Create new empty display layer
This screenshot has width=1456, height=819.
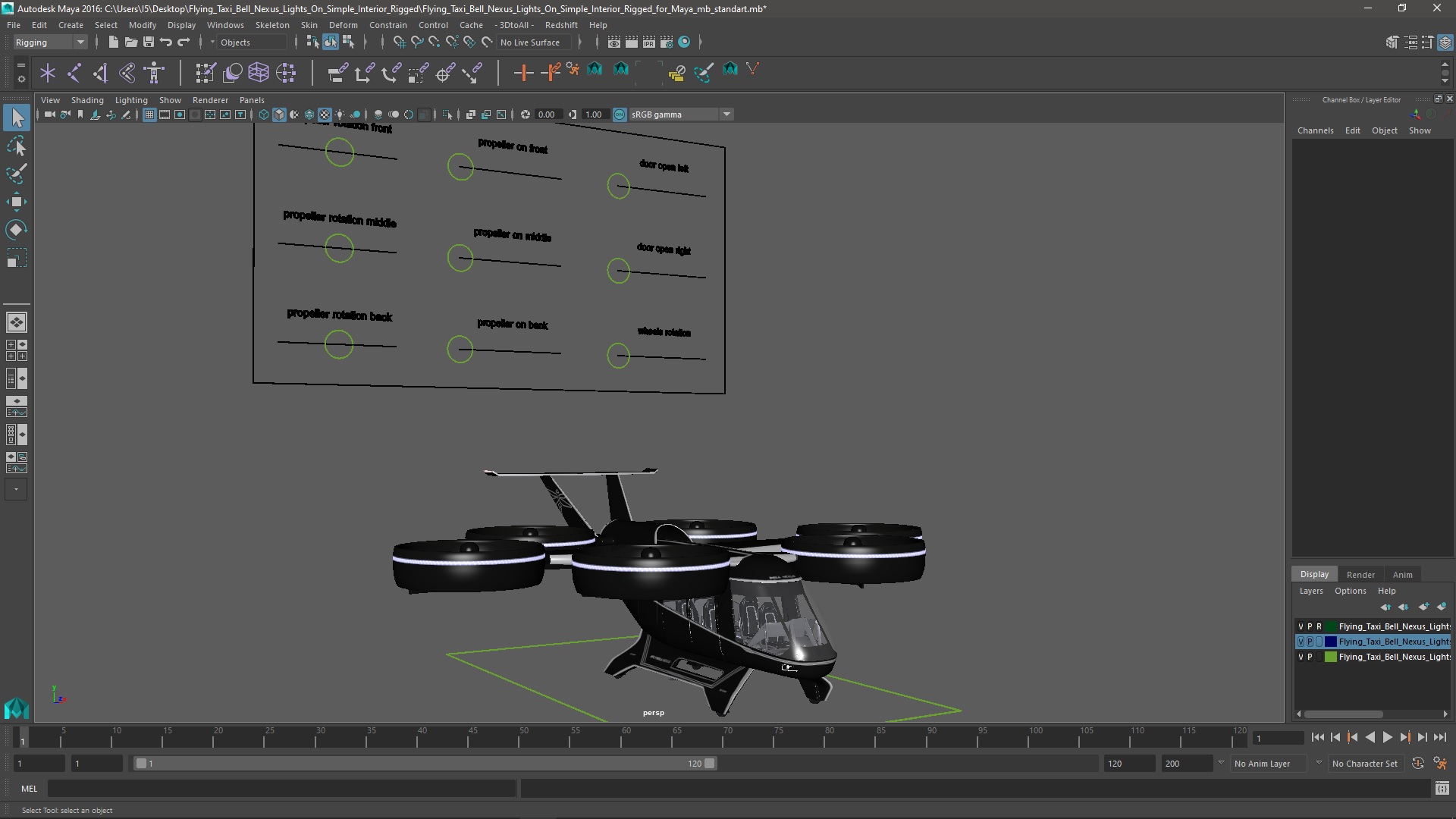click(x=1423, y=607)
